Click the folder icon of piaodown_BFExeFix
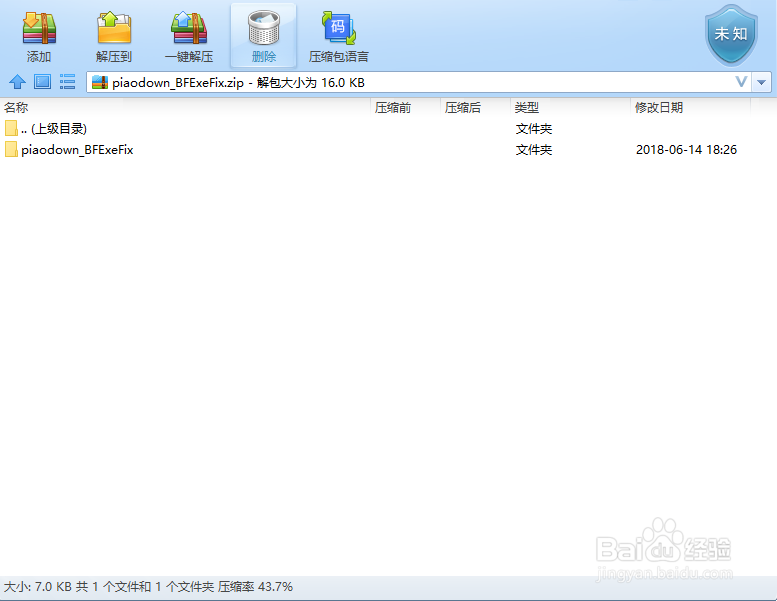Viewport: 777px width, 601px height. click(x=11, y=149)
